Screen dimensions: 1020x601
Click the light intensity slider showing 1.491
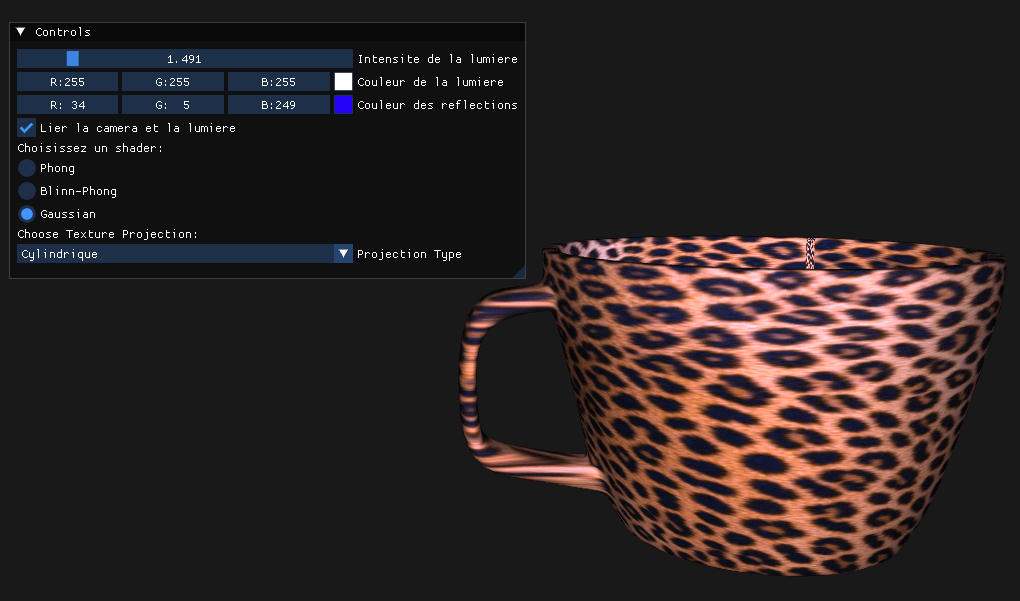tap(185, 59)
